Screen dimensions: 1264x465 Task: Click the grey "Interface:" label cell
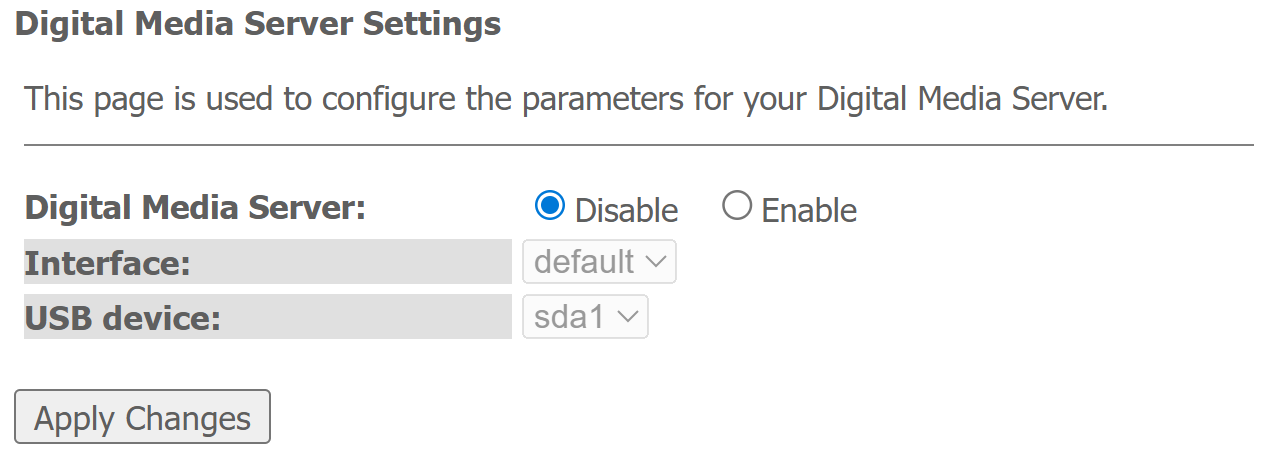click(267, 263)
